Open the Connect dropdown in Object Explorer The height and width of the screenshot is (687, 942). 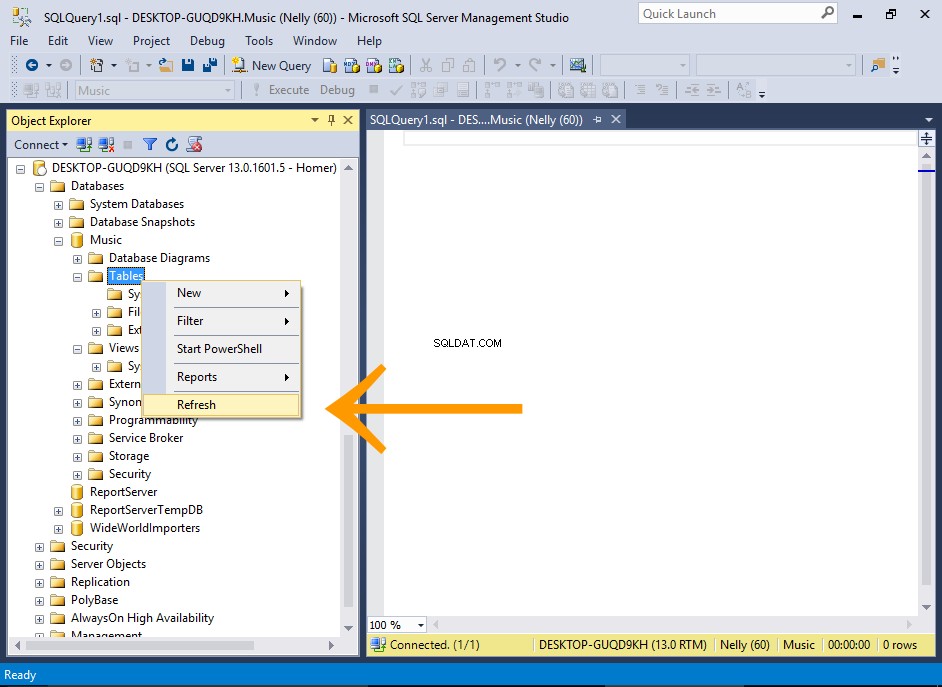[41, 145]
